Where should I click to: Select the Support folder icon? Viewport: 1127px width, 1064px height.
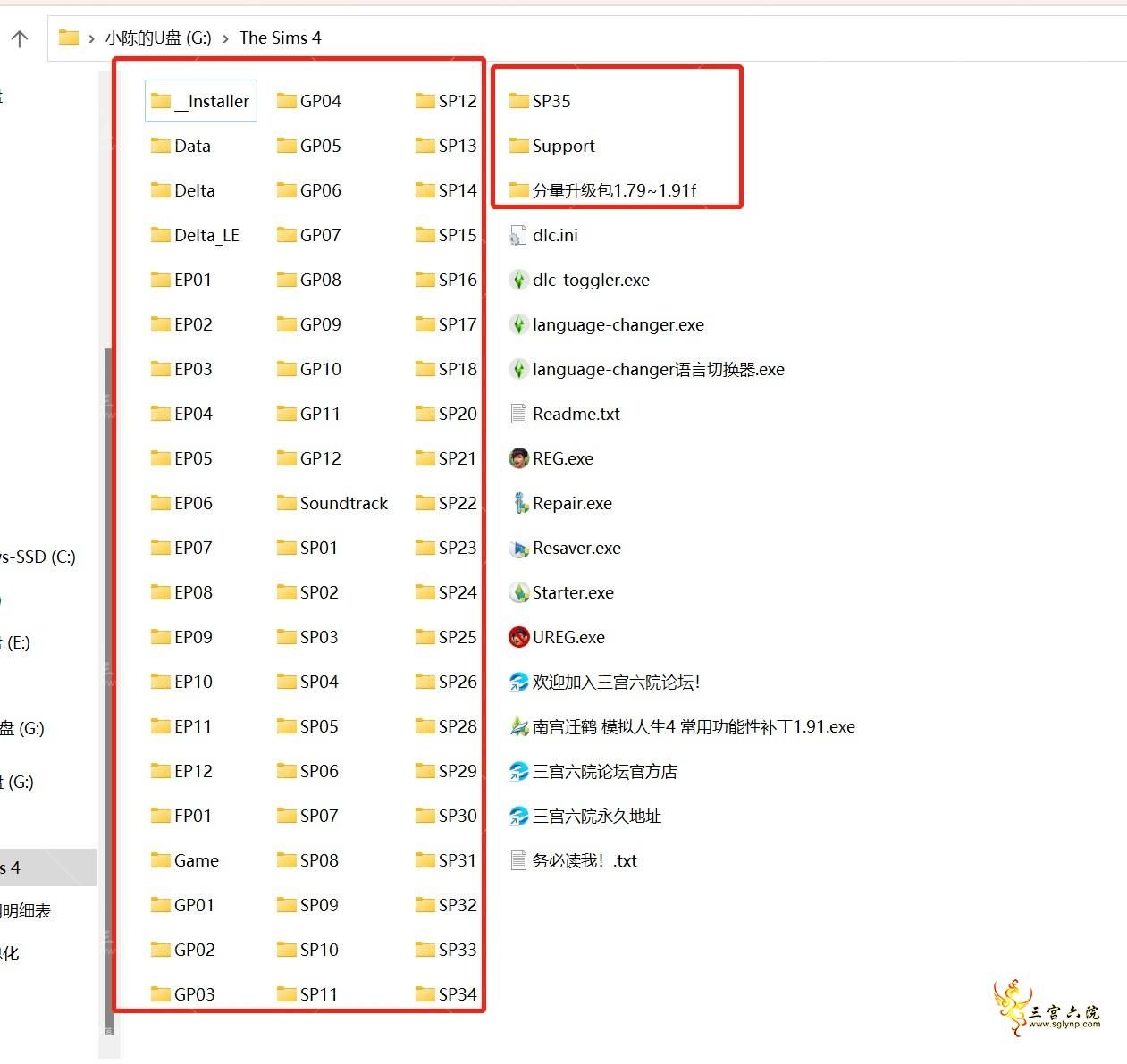click(518, 146)
